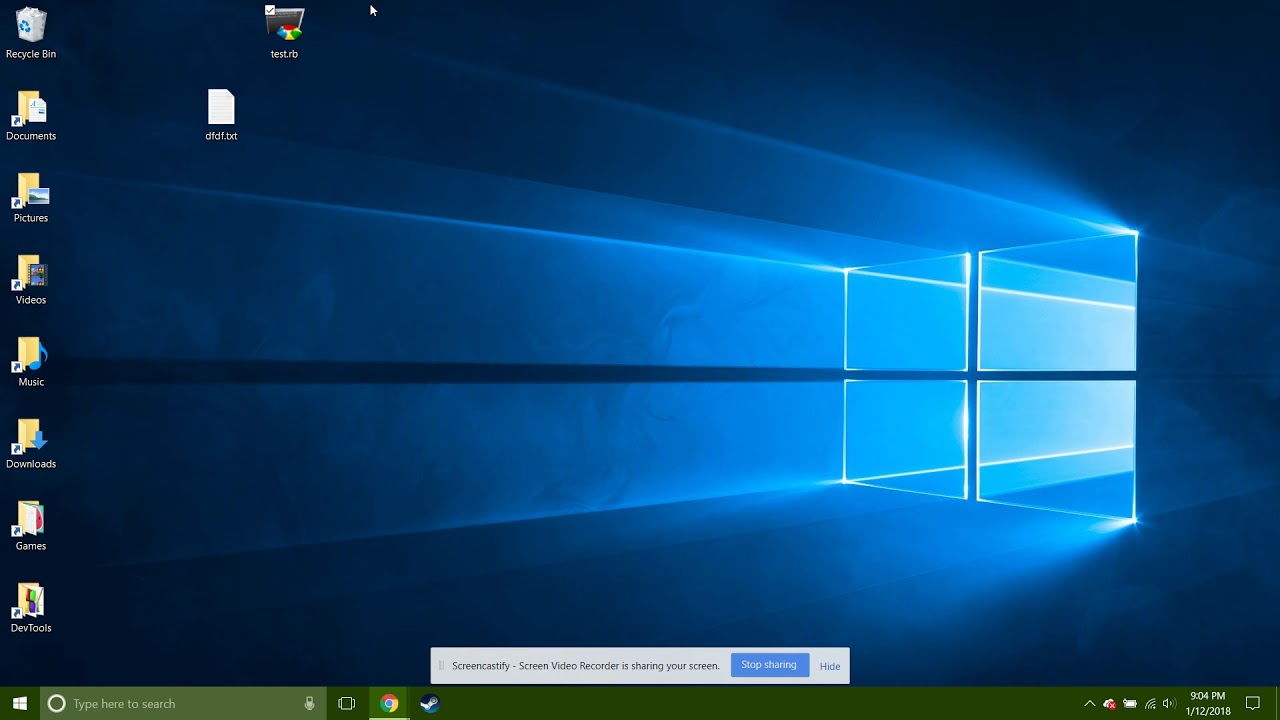Click the red X security tray icon
Screen dimensions: 1280x720
(x=1109, y=704)
